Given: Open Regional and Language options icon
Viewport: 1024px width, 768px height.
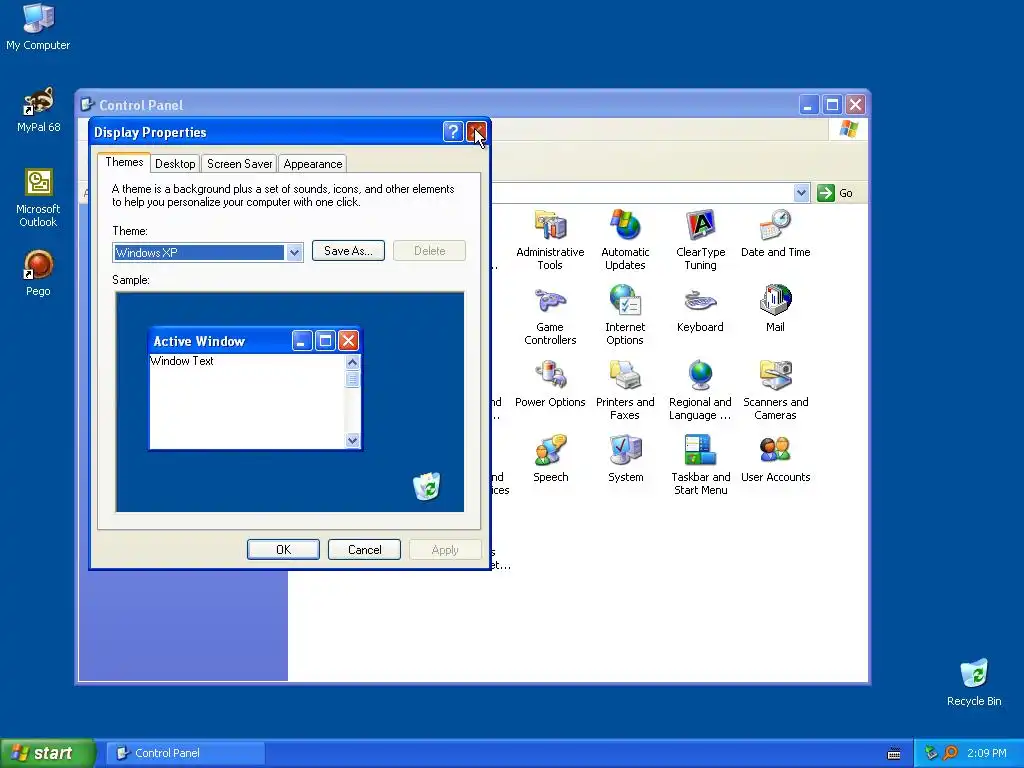Looking at the screenshot, I should pyautogui.click(x=700, y=390).
